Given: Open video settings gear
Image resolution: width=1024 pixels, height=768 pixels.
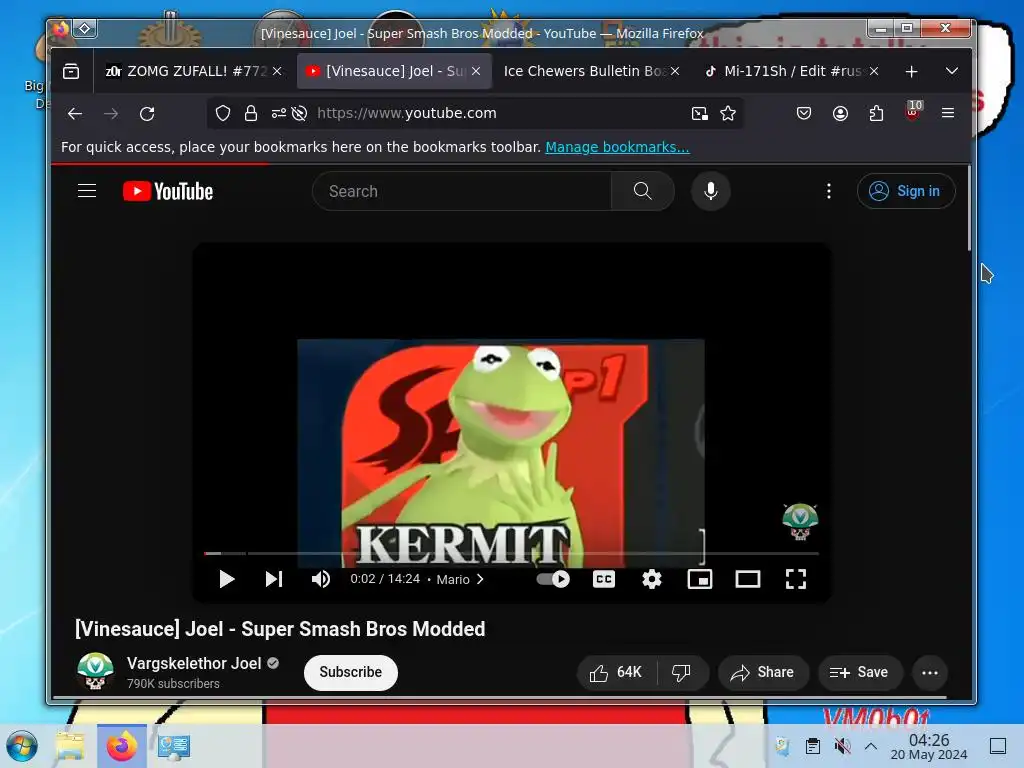Looking at the screenshot, I should (x=652, y=579).
